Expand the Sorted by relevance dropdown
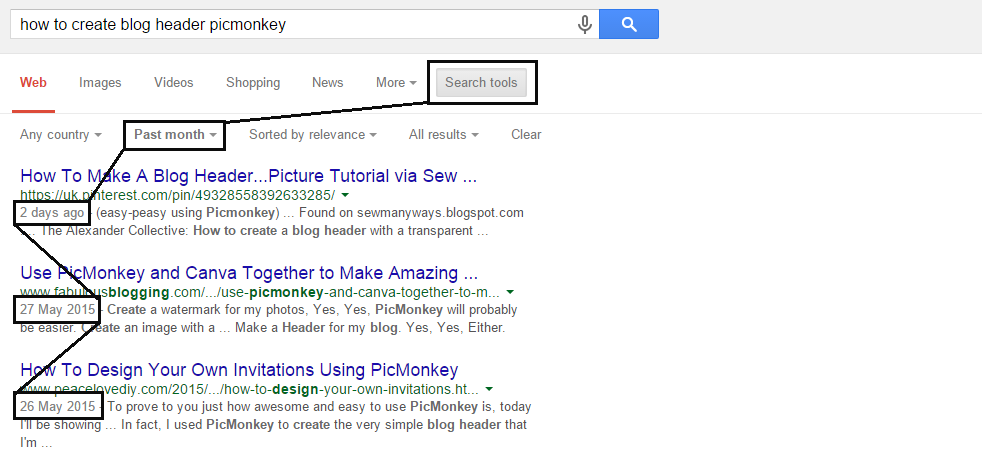982x460 pixels. click(313, 135)
